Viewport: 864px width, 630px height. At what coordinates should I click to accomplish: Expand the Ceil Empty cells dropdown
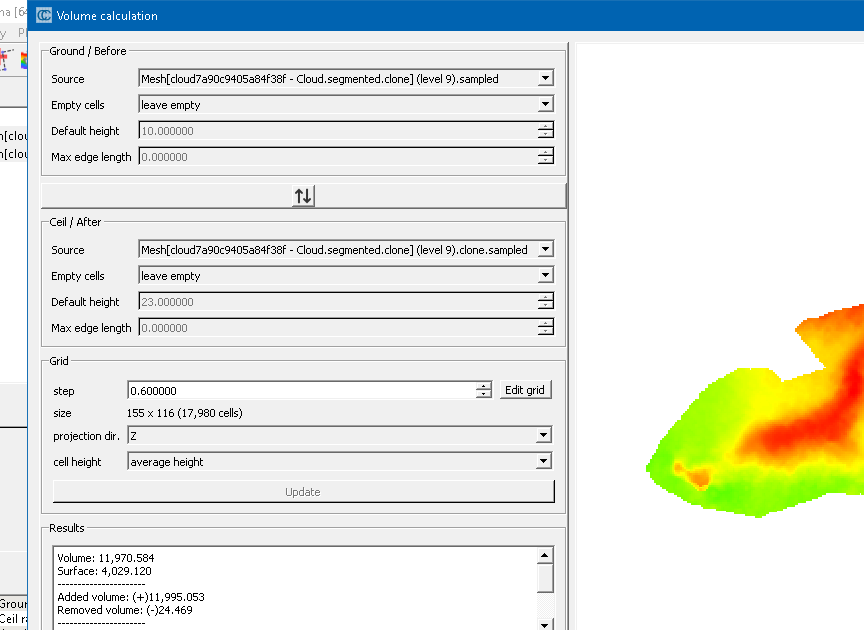pyautogui.click(x=345, y=276)
